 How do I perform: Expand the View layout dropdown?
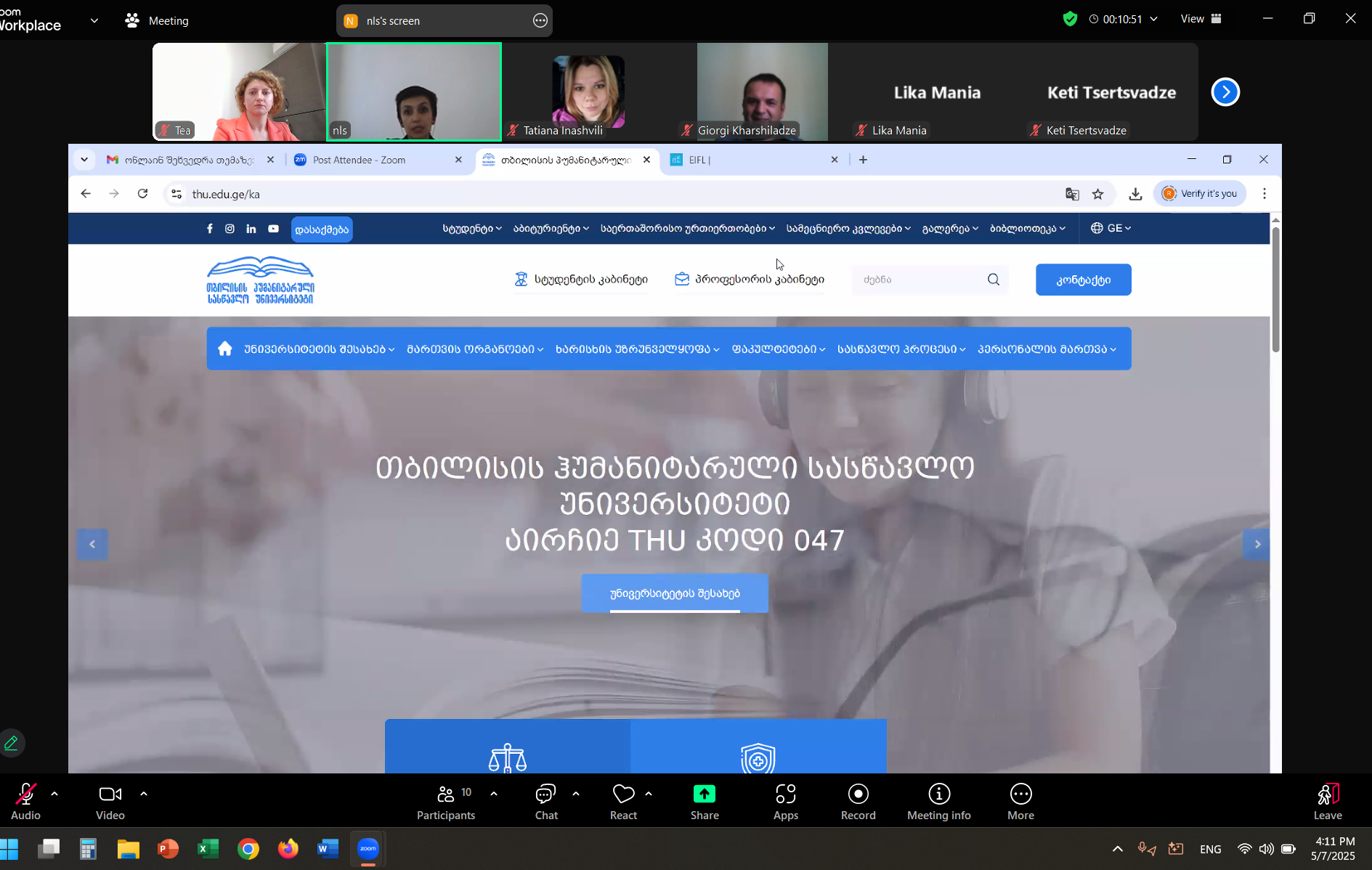[x=1201, y=19]
